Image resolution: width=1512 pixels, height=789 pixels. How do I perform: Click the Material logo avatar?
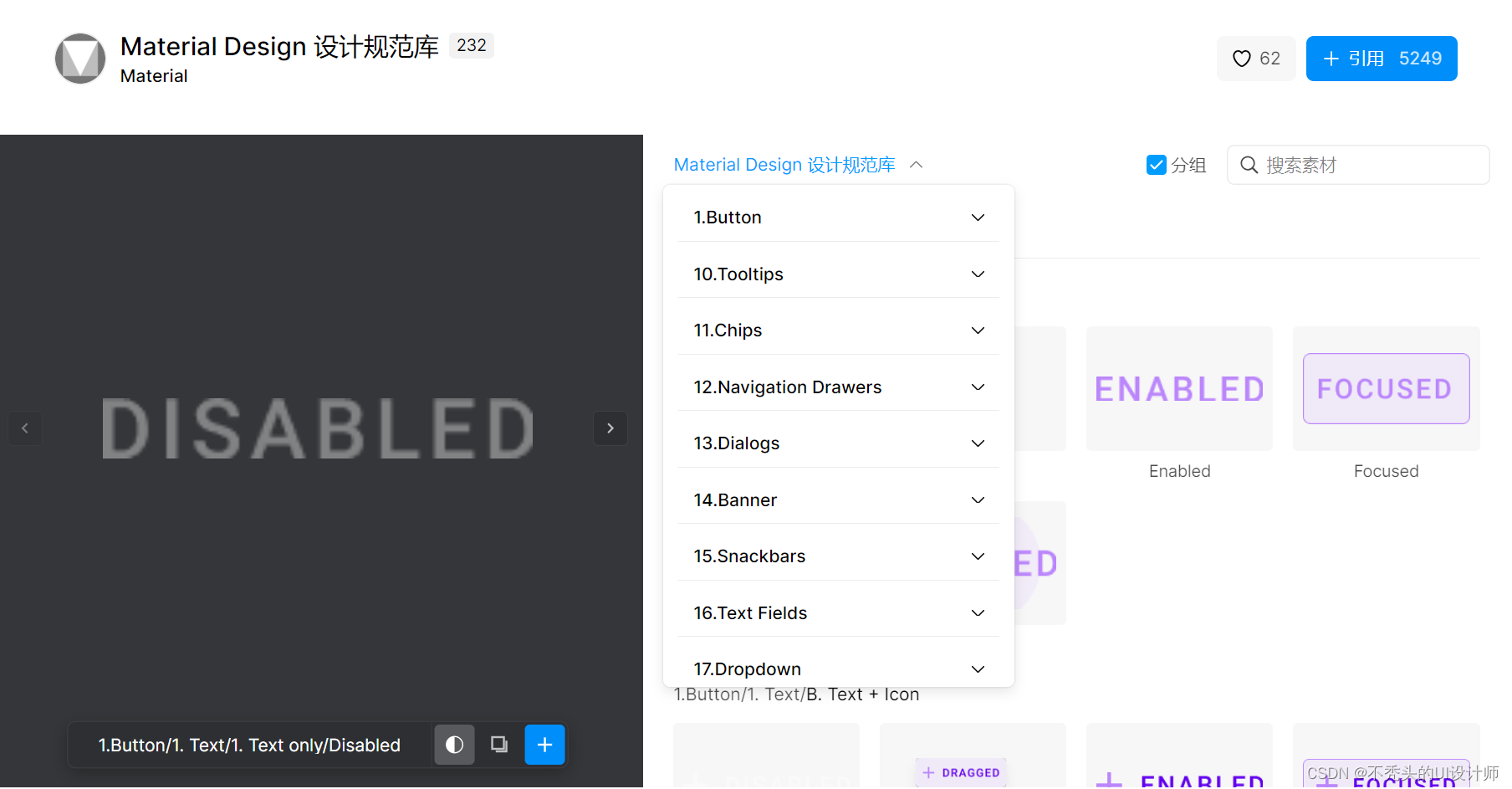80,59
